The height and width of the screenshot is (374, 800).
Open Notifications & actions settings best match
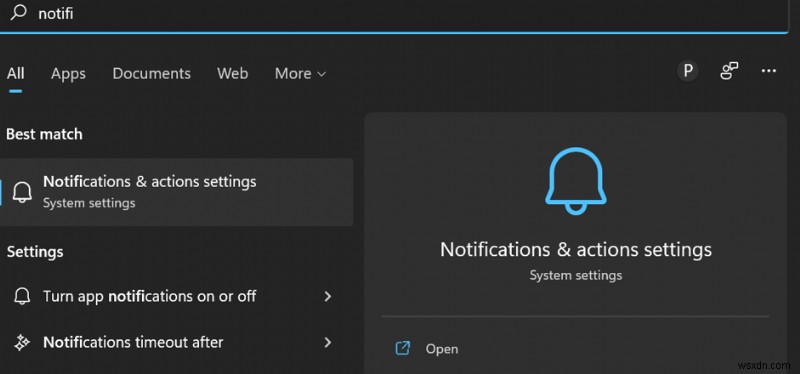(177, 192)
